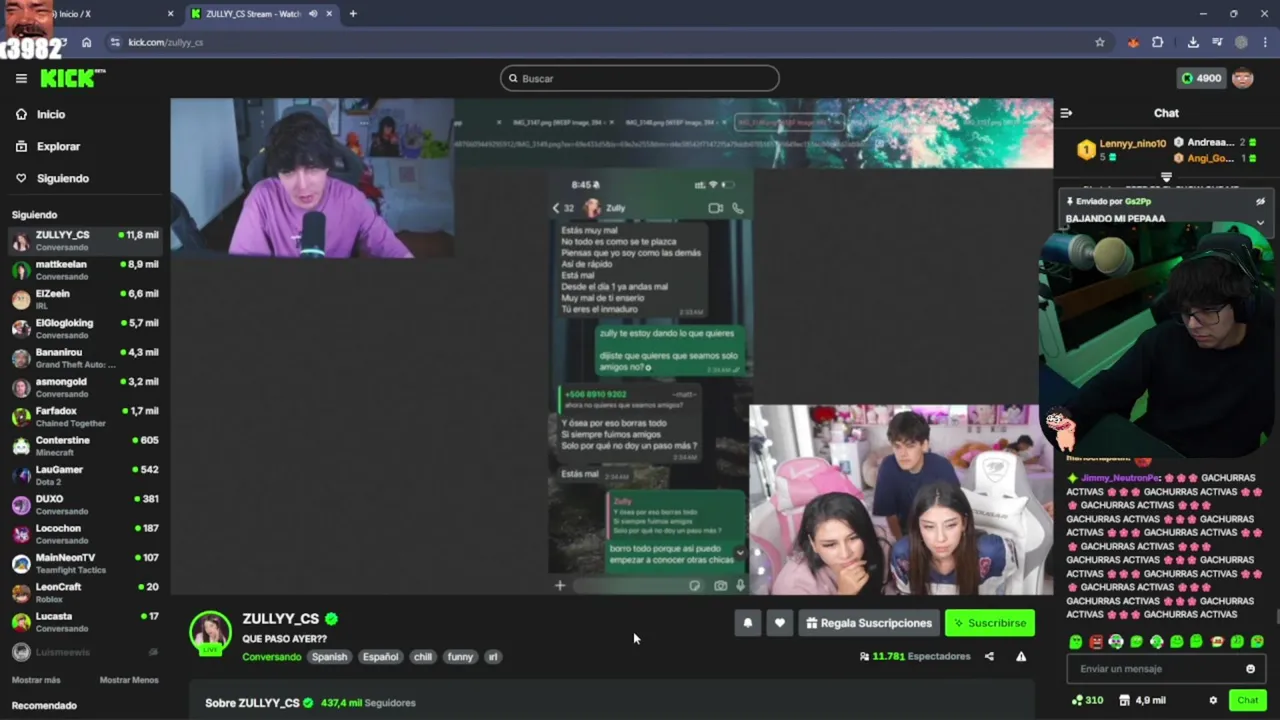Click the Español tag

pos(380,657)
